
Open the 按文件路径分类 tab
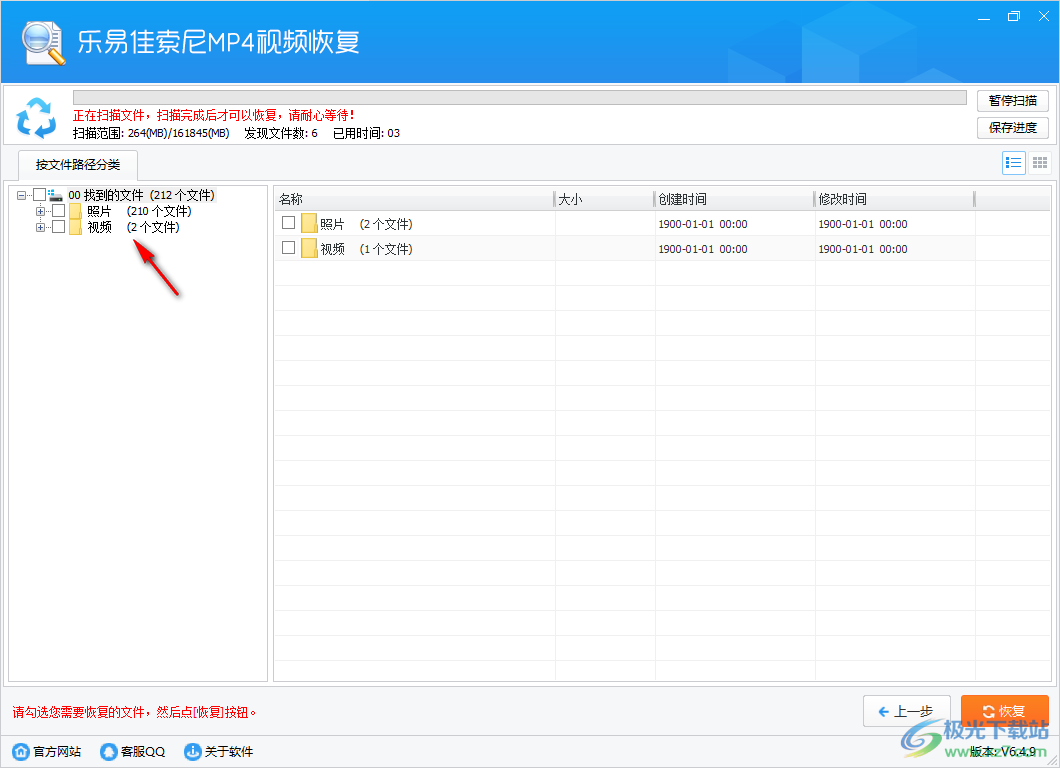78,165
